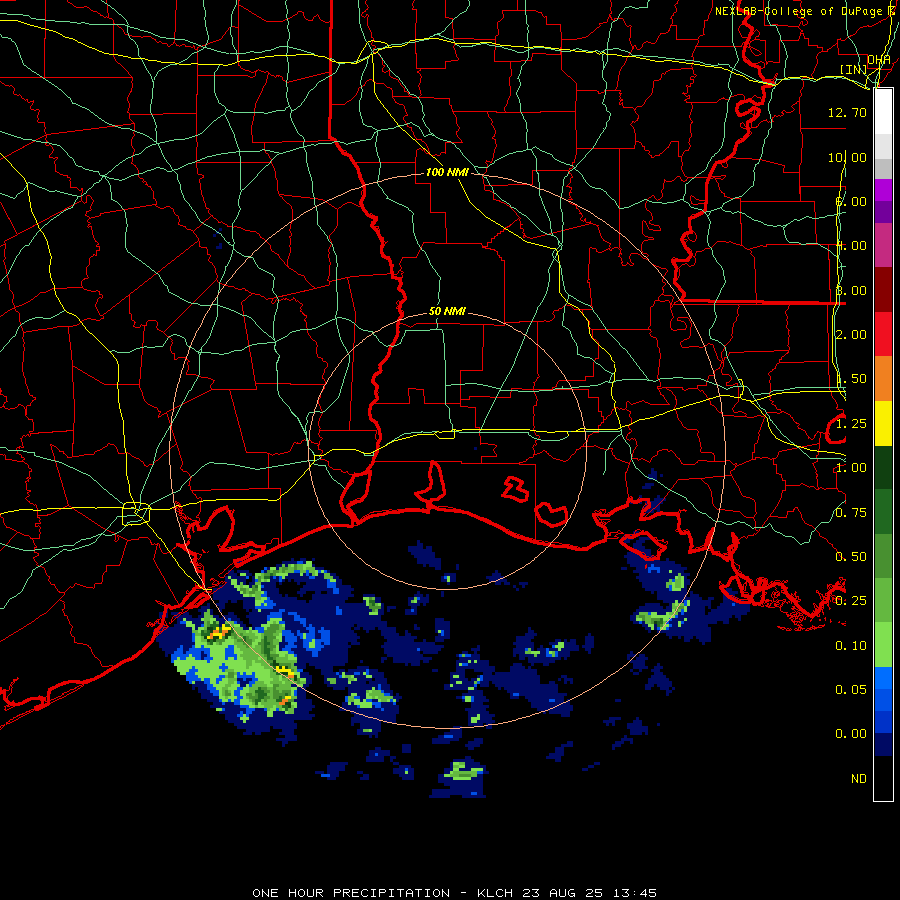900x900 pixels.
Task: Select the darkest green color bar segment
Action: pyautogui.click(x=883, y=467)
